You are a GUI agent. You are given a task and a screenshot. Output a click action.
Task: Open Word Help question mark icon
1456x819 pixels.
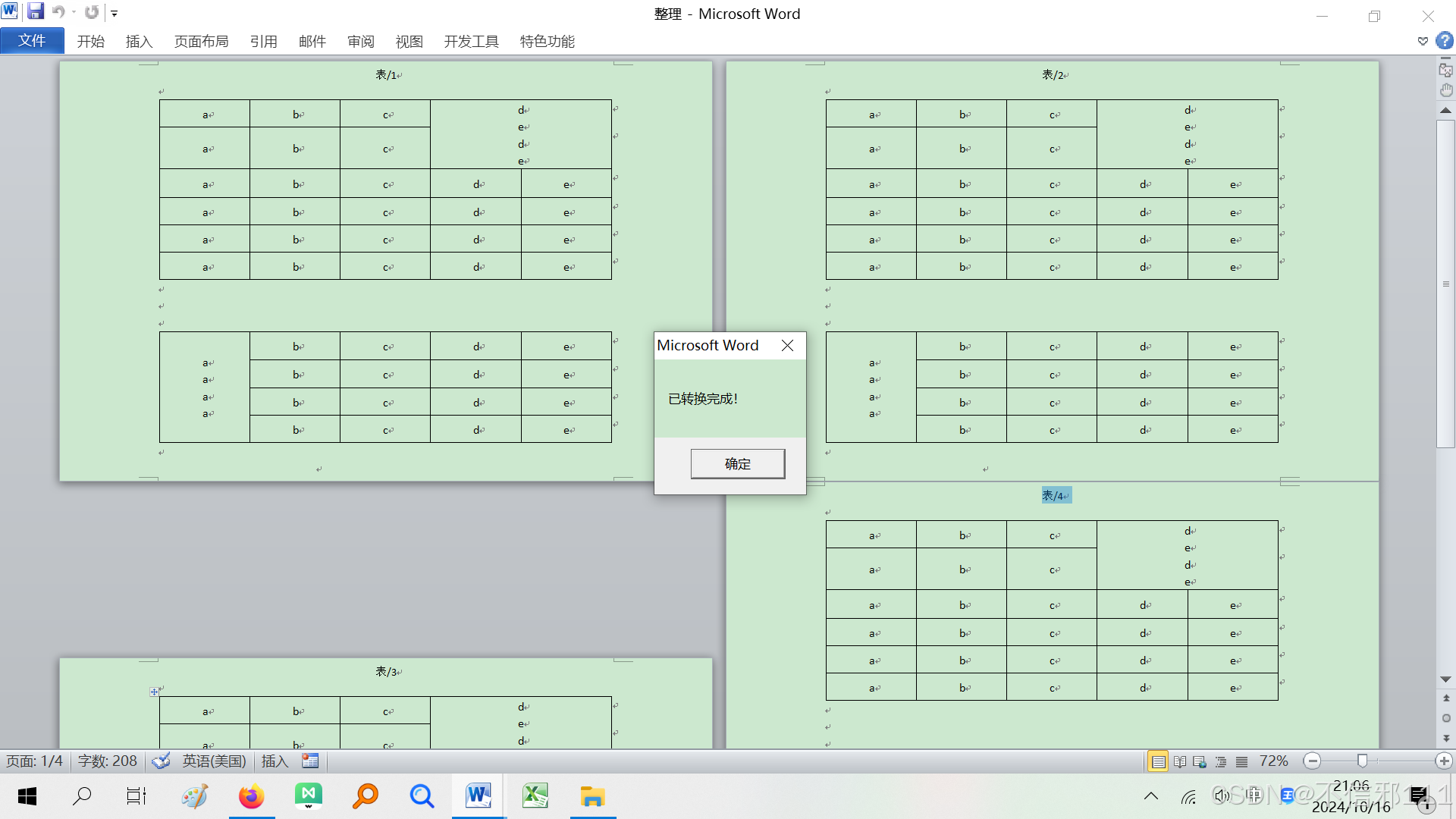tap(1444, 41)
